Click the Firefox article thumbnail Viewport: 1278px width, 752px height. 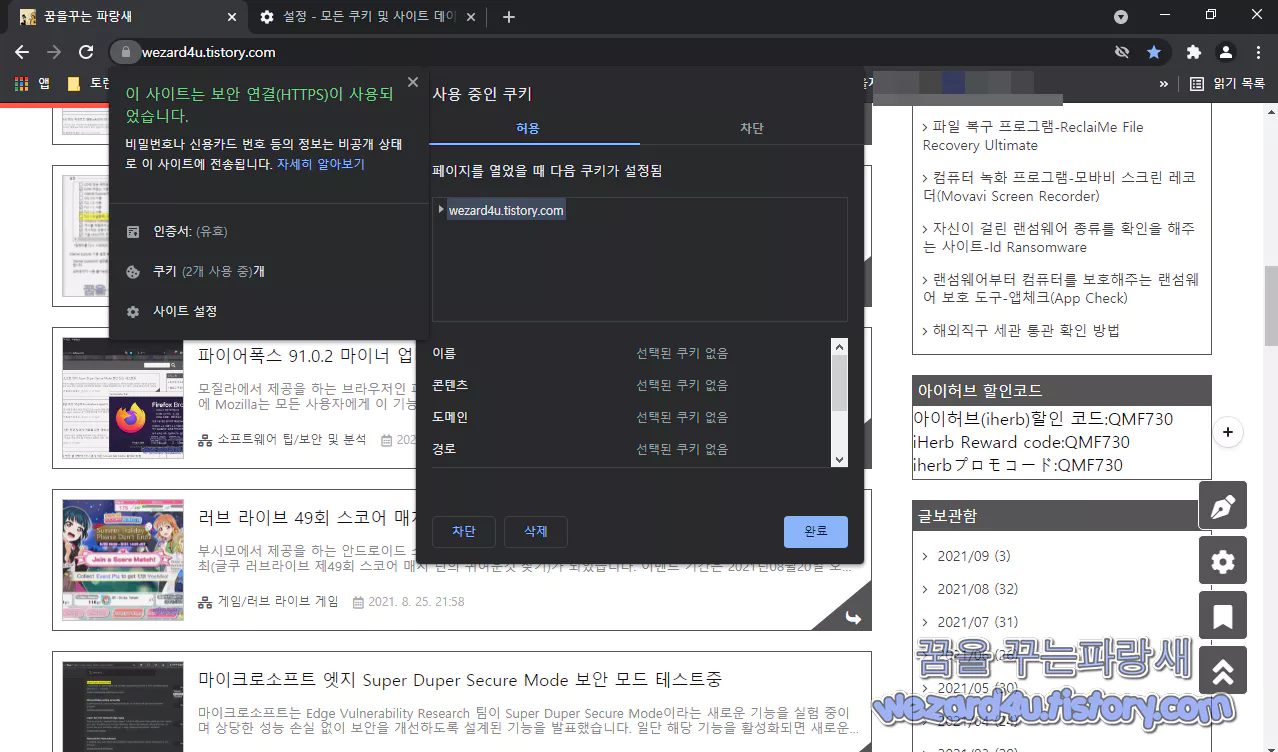[x=122, y=399]
